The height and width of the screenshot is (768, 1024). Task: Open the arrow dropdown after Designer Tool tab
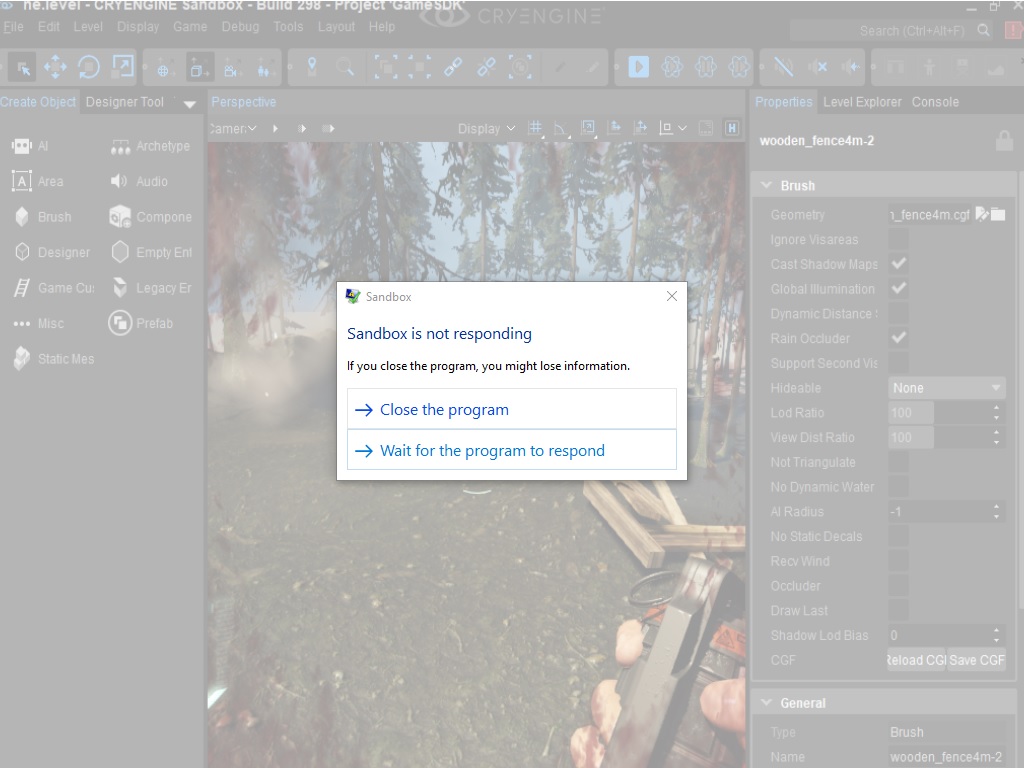[189, 104]
